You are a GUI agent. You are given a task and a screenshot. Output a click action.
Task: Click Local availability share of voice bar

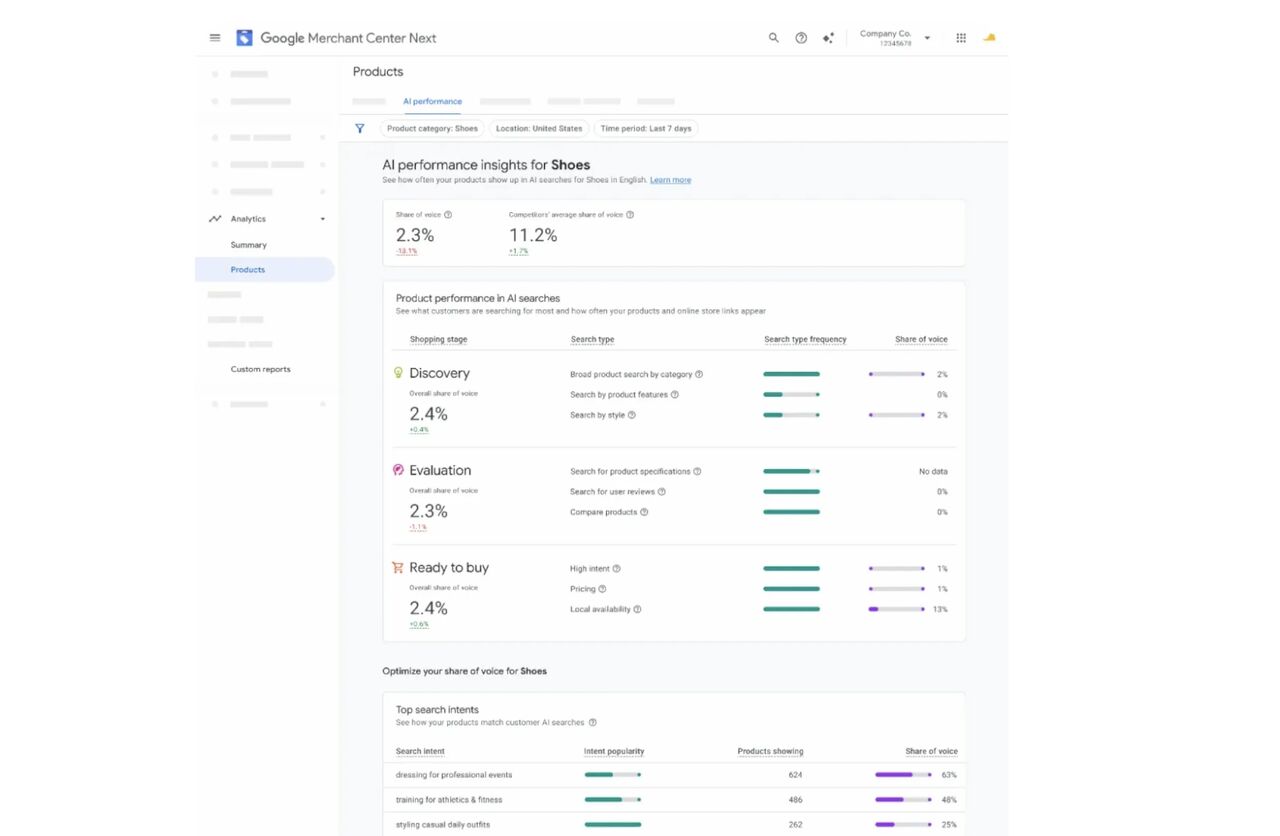pos(897,609)
